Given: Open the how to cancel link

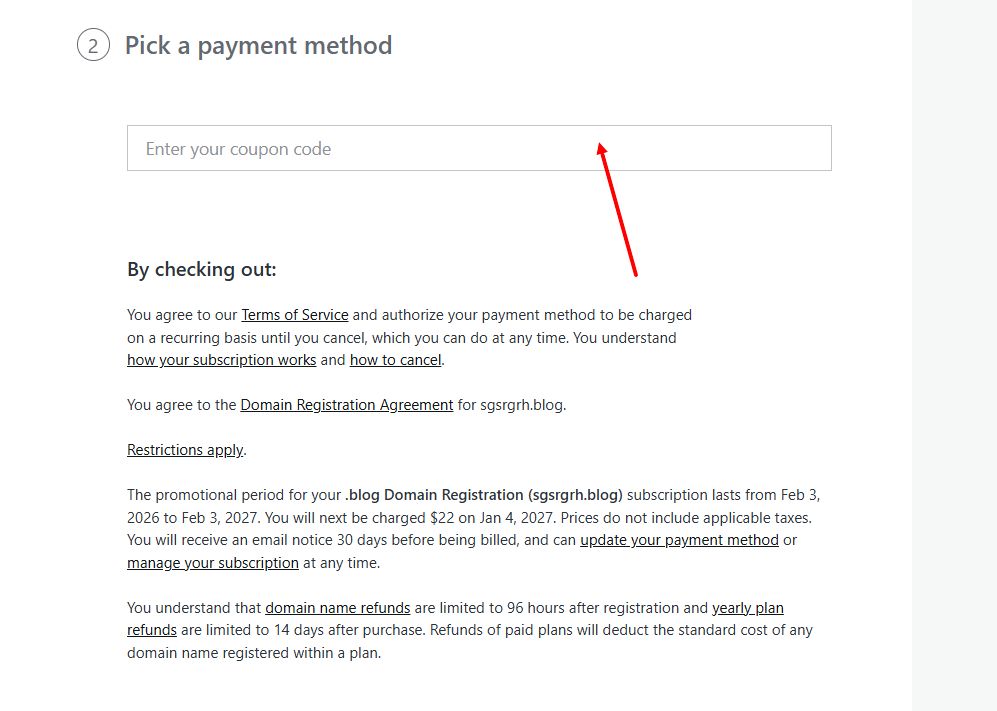Looking at the screenshot, I should click(x=395, y=360).
